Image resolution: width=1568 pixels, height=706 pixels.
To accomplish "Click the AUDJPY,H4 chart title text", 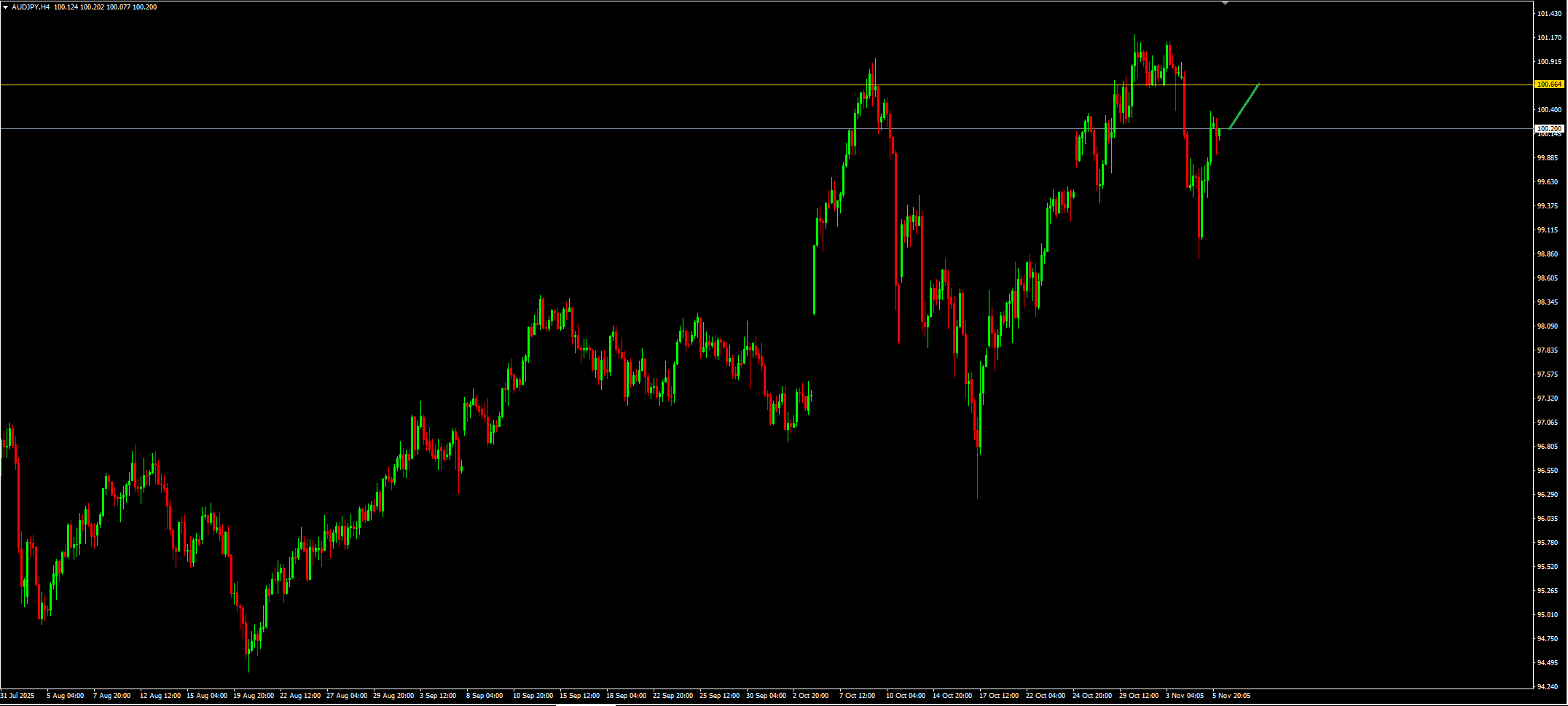I will click(31, 7).
